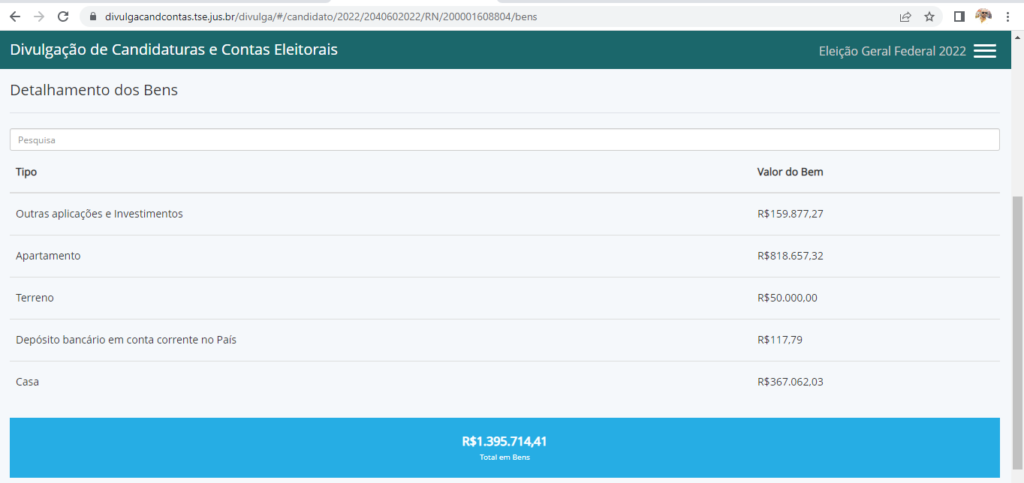Open the browser side panel icon
The image size is (1024, 483).
tap(959, 16)
